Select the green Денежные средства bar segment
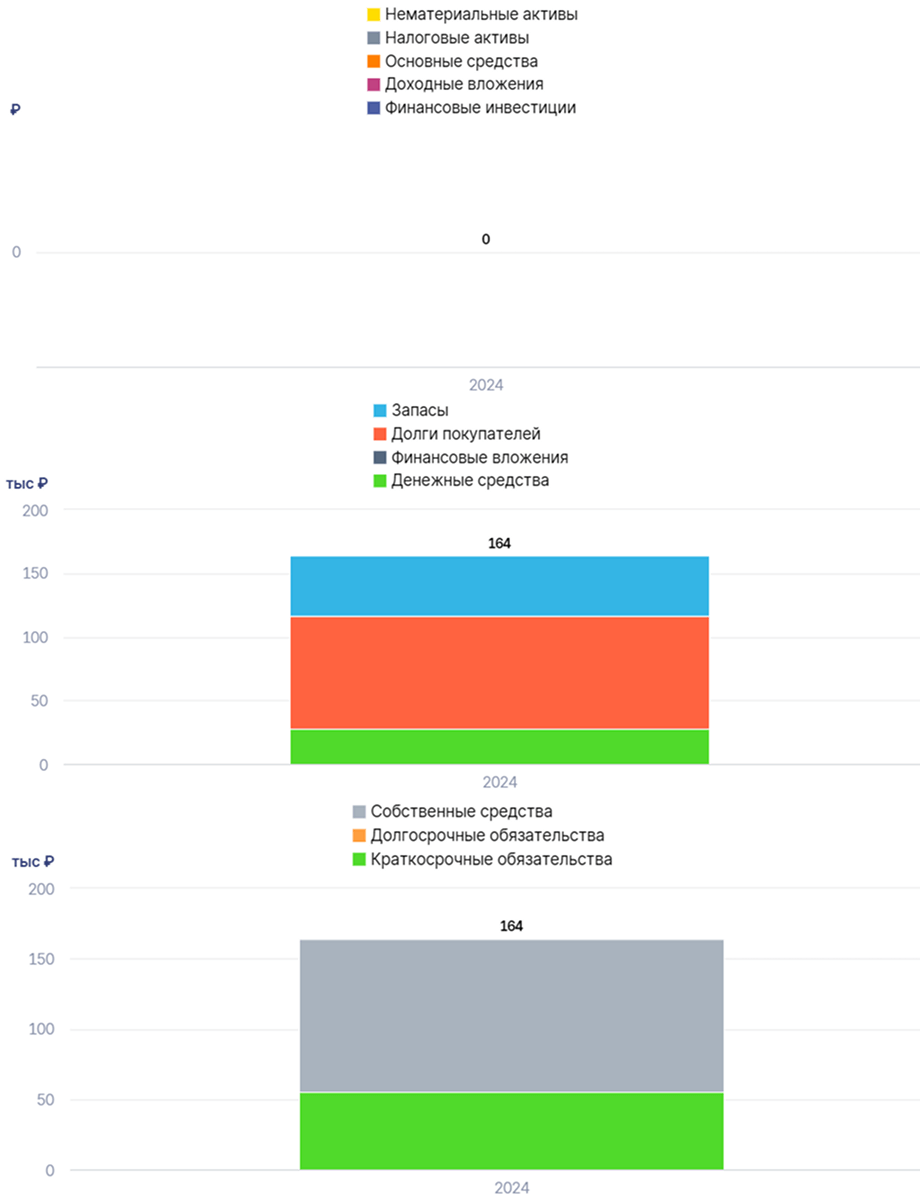The height and width of the screenshot is (1201, 920). (x=500, y=747)
